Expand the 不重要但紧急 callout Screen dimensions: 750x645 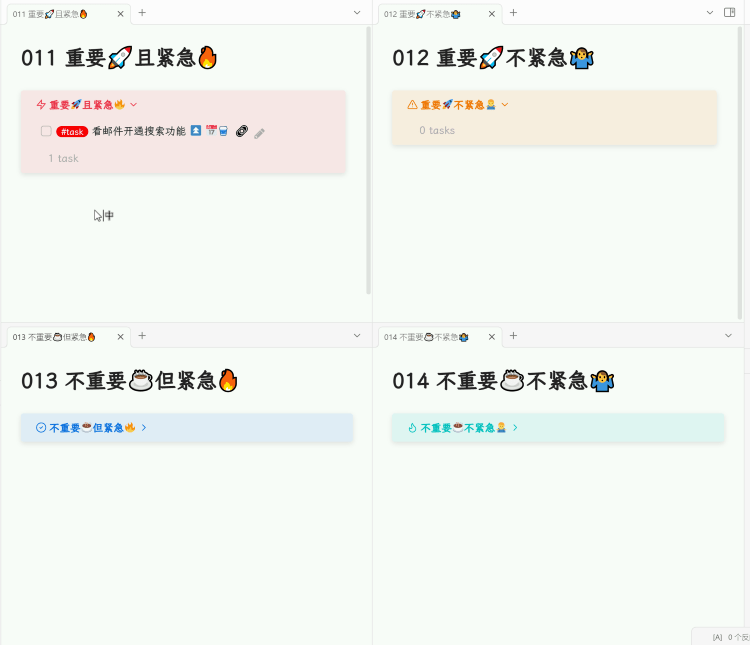(144, 427)
